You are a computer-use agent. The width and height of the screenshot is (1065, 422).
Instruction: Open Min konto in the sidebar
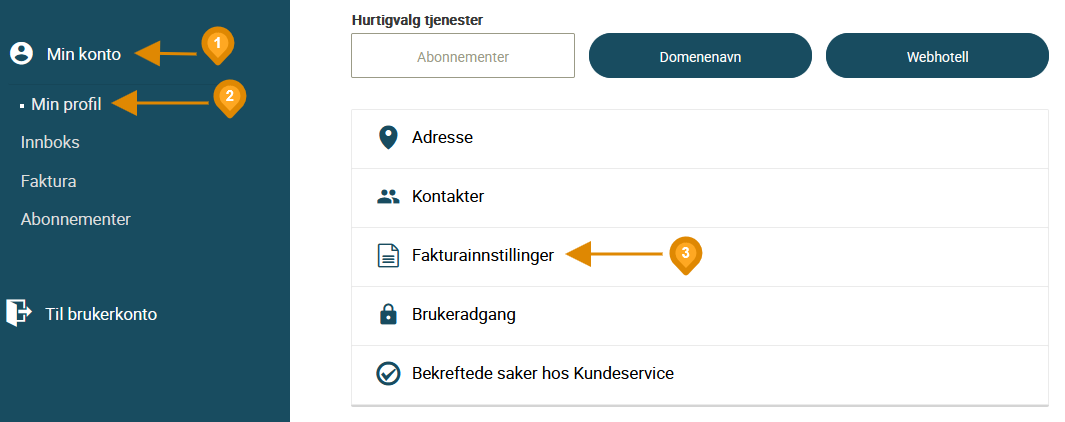click(84, 54)
